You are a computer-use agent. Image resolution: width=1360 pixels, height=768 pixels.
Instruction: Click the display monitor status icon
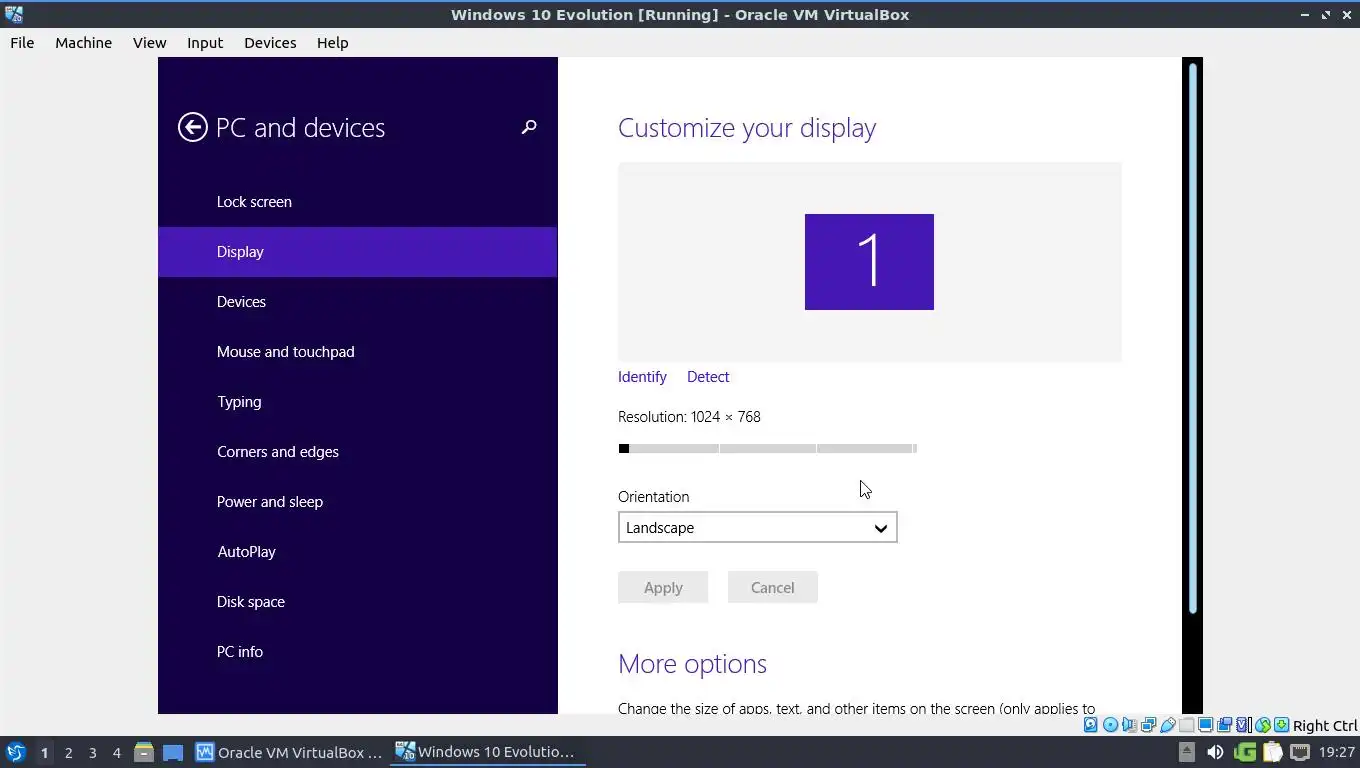1205,725
